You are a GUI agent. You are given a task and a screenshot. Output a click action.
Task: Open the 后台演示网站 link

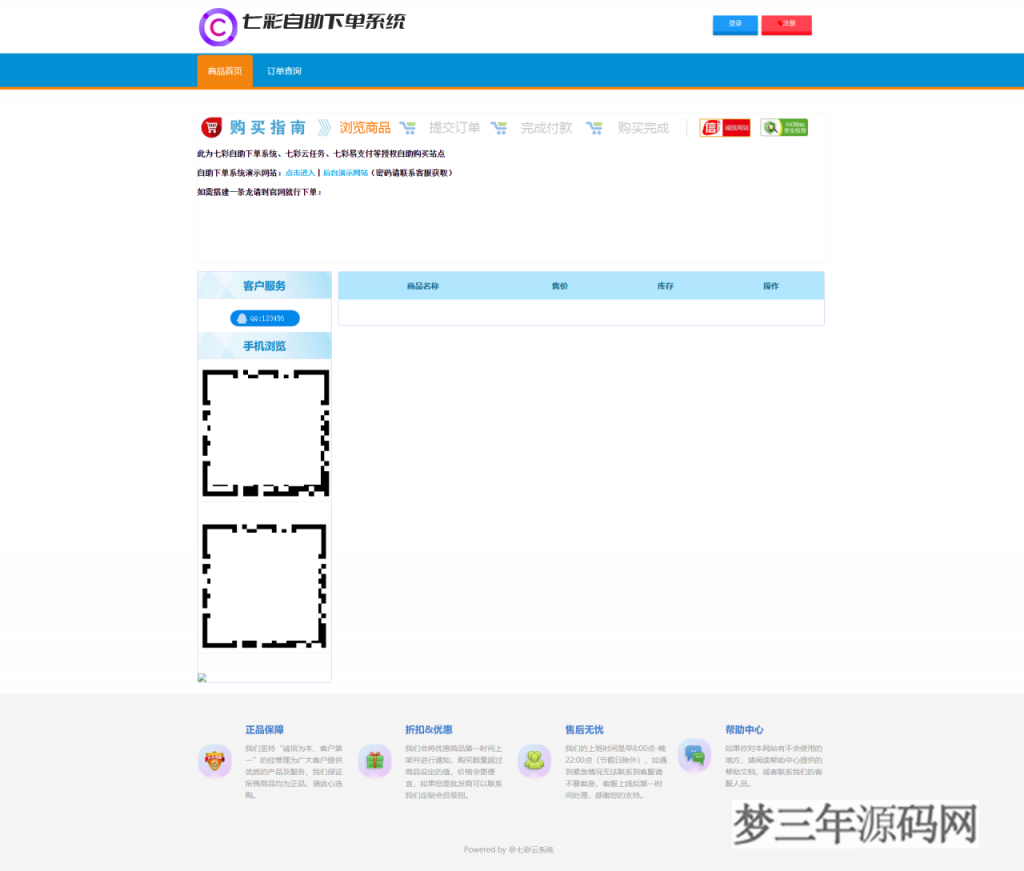click(345, 172)
